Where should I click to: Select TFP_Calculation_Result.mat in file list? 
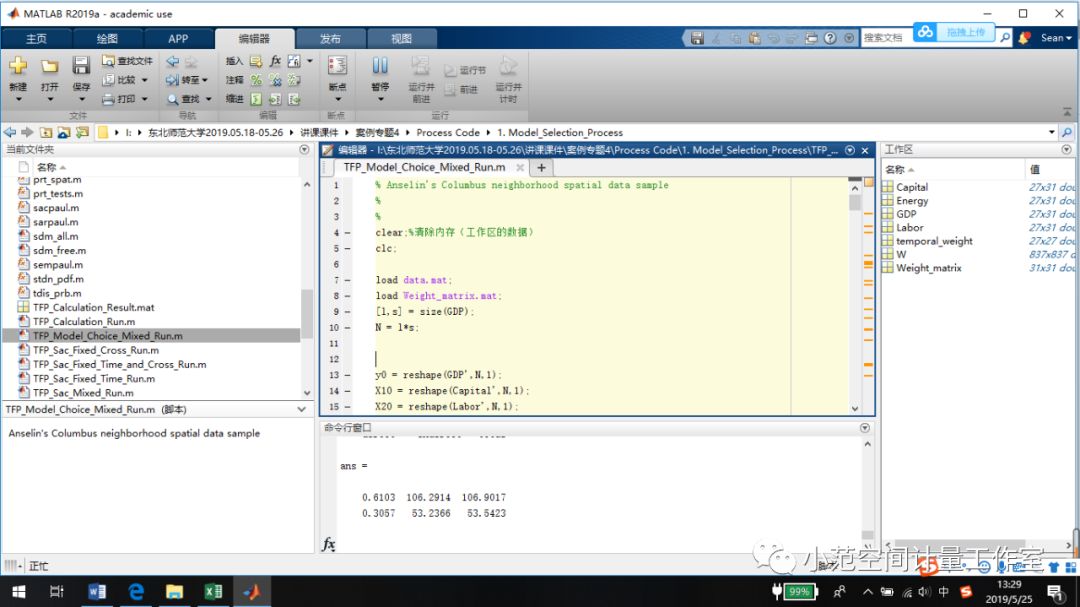(x=94, y=307)
